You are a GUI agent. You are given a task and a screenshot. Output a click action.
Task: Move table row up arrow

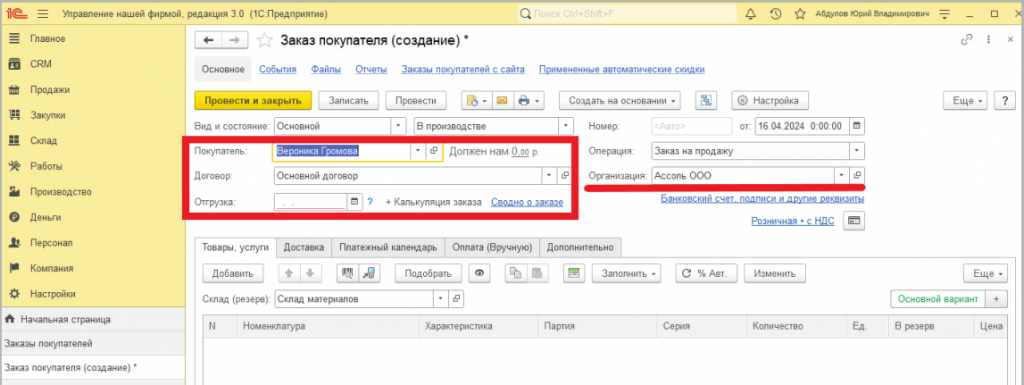point(289,273)
